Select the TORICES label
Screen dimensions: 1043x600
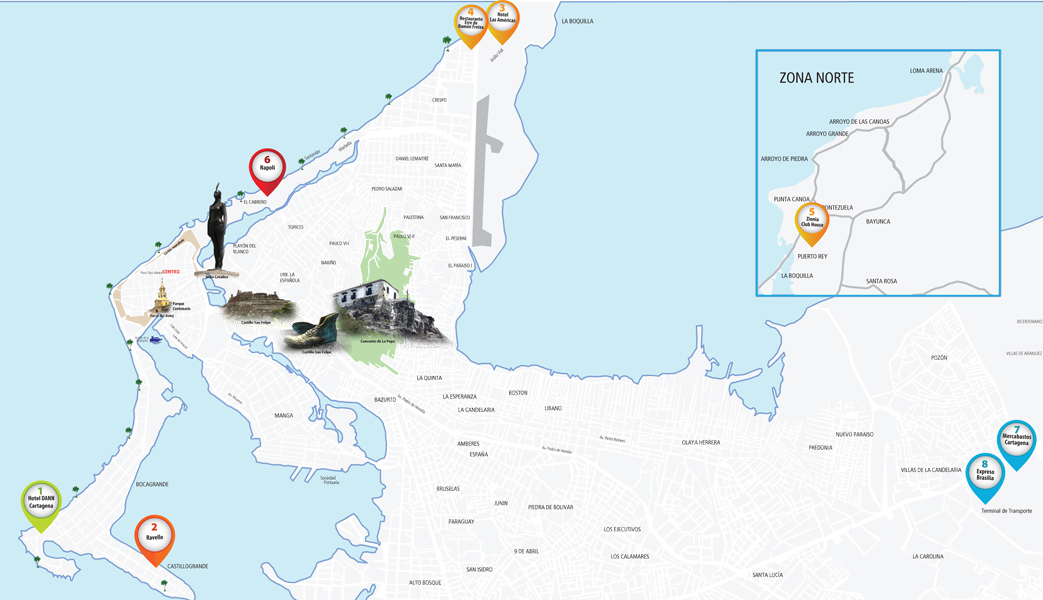(296, 227)
